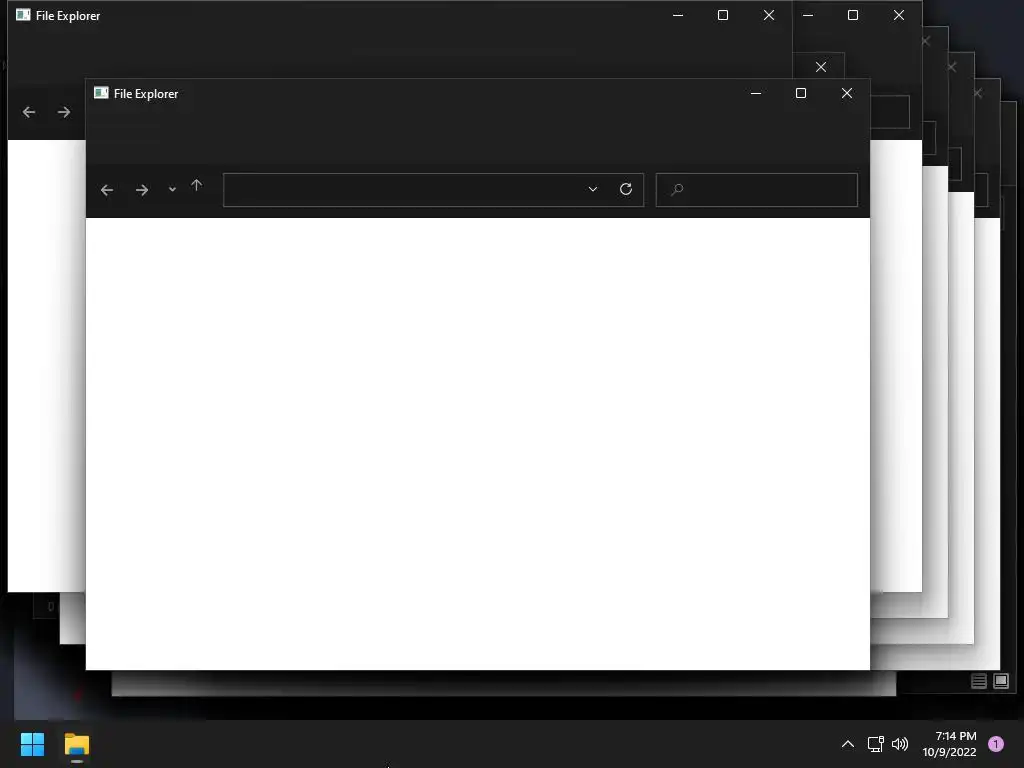Show hidden system tray icons
Image resolution: width=1024 pixels, height=768 pixels.
click(848, 744)
